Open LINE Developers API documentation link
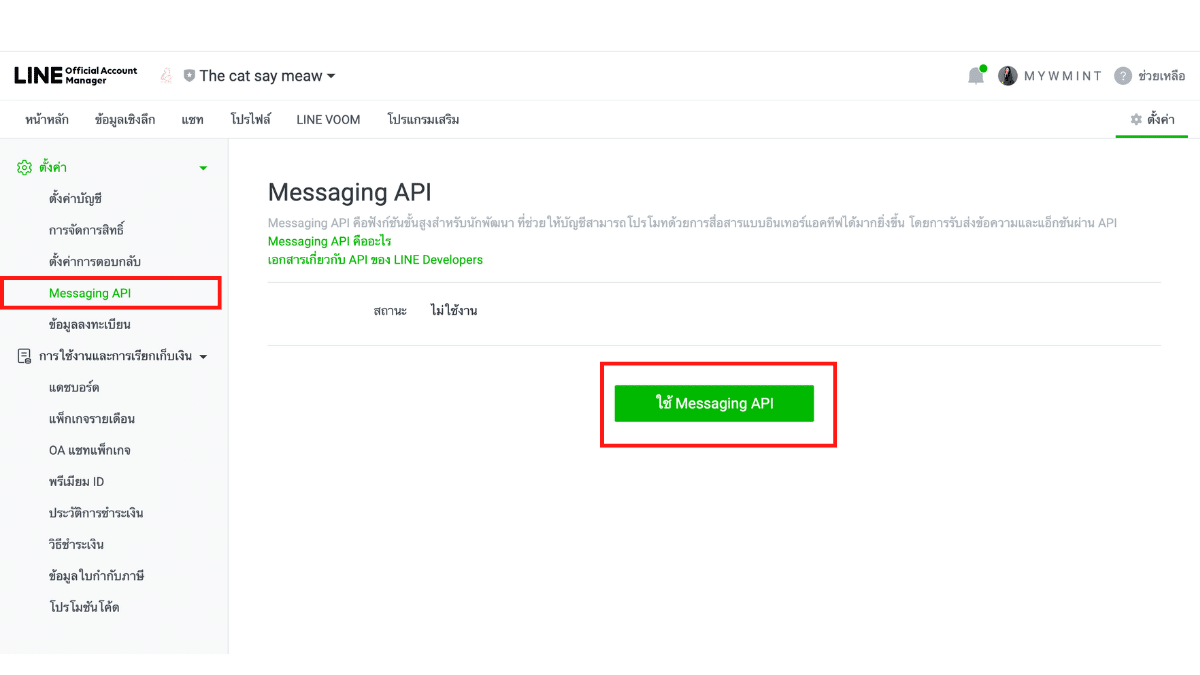This screenshot has height=675, width=1200. [x=375, y=260]
